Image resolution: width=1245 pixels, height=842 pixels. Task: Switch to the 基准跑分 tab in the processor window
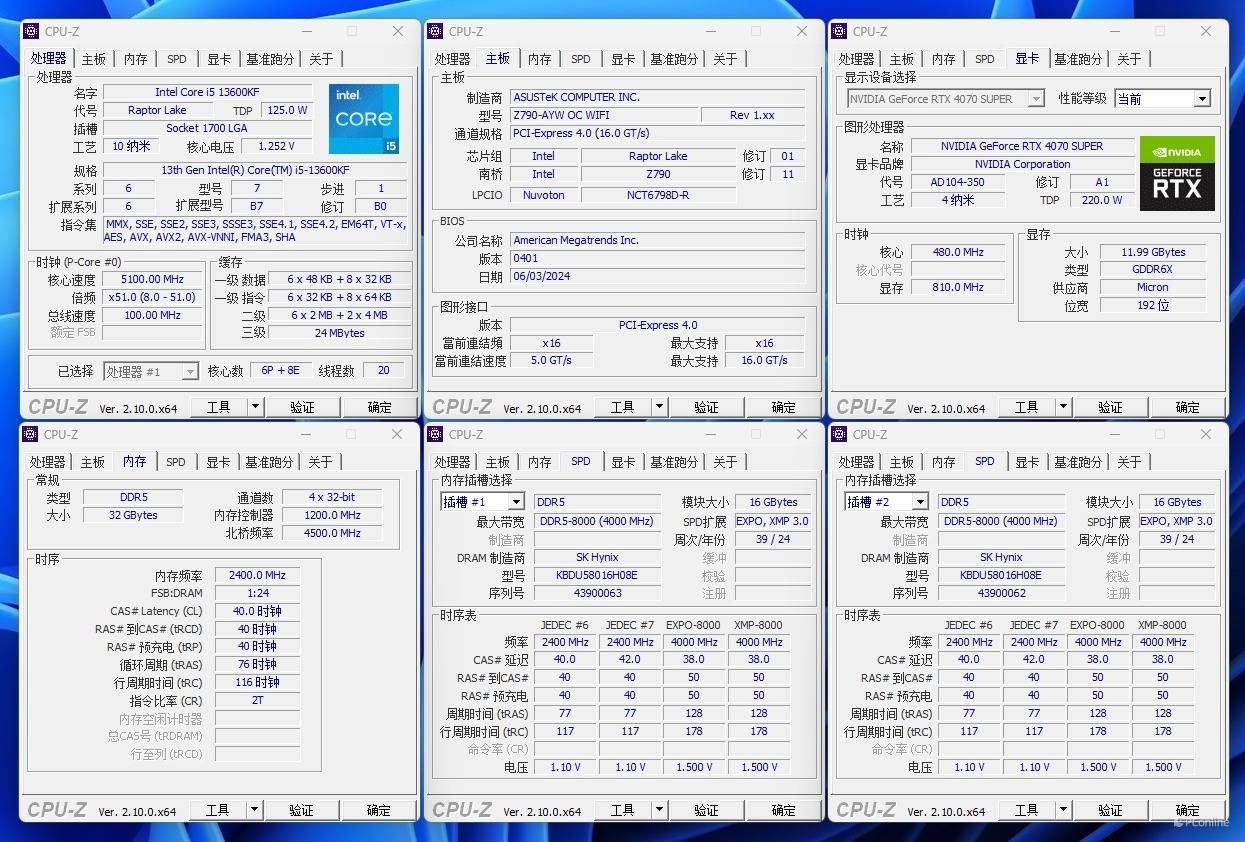click(270, 59)
